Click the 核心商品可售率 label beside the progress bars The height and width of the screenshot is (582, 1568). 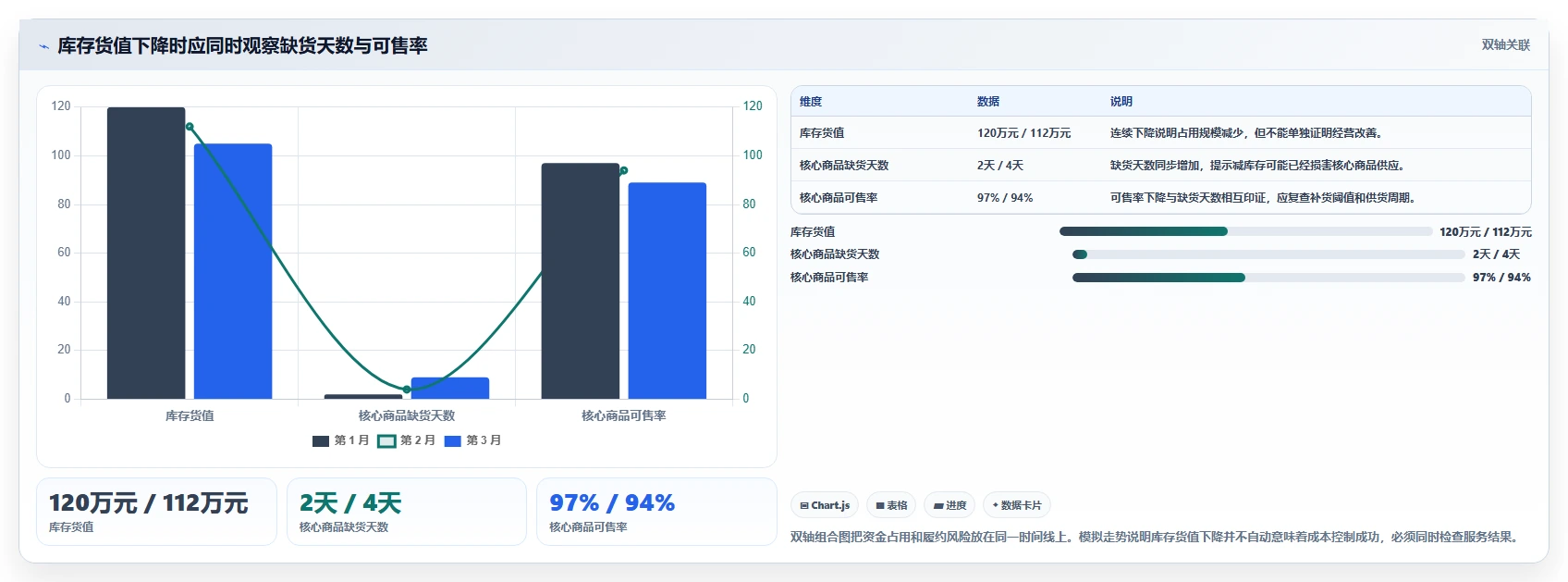(829, 278)
